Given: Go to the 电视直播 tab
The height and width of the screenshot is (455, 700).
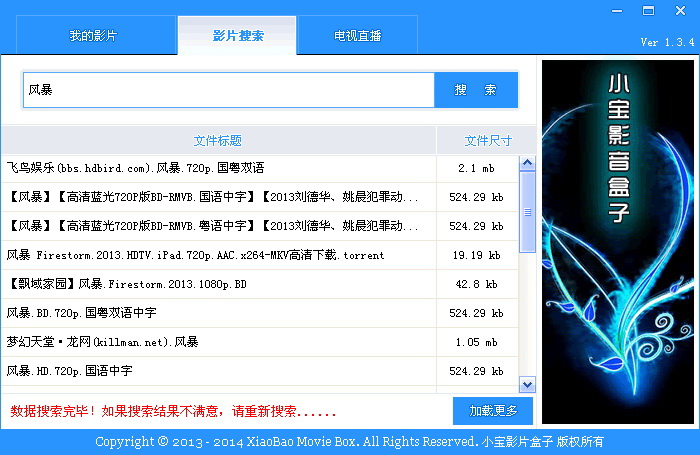Looking at the screenshot, I should pos(358,35).
